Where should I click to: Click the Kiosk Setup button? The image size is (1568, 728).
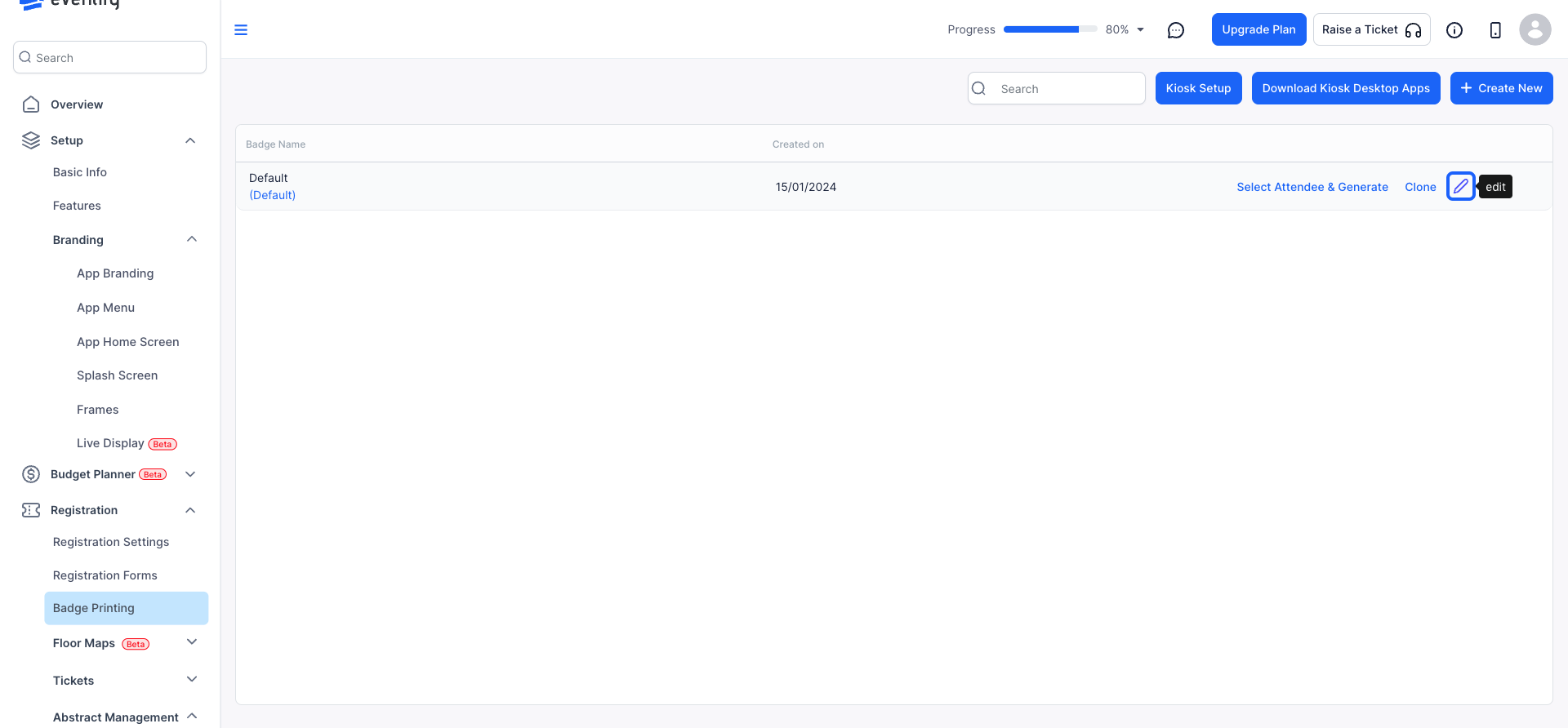[x=1198, y=88]
